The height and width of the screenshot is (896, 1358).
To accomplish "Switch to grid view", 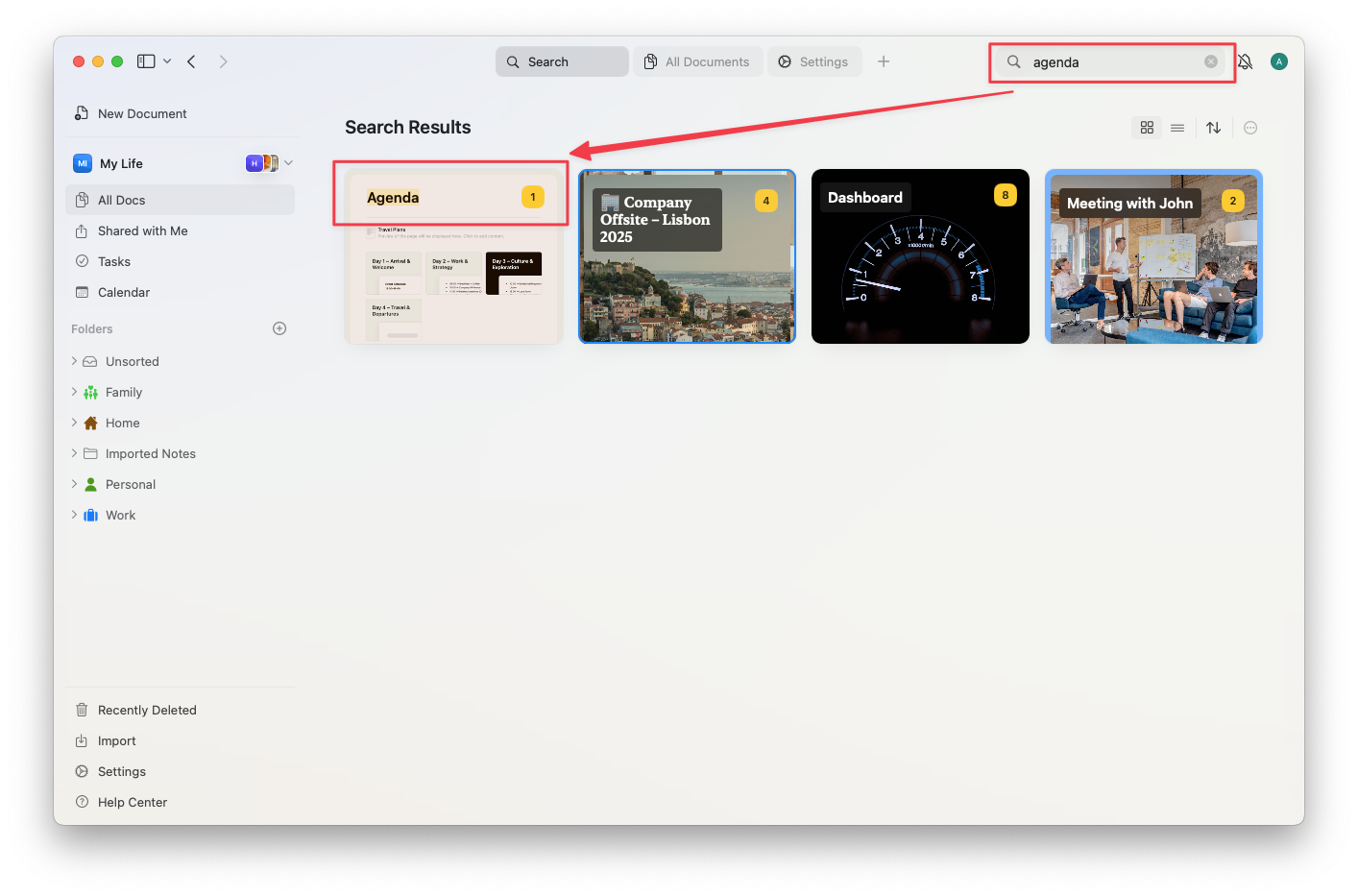I will pos(1147,128).
